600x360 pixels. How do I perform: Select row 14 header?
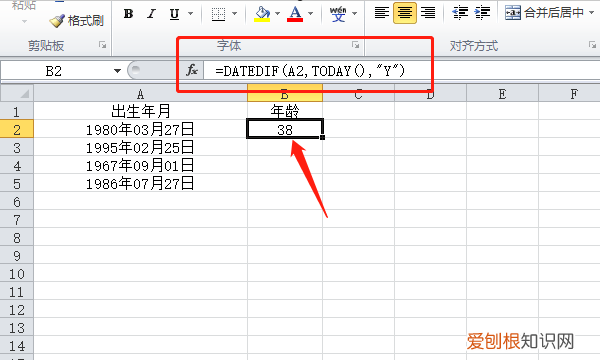(x=17, y=346)
